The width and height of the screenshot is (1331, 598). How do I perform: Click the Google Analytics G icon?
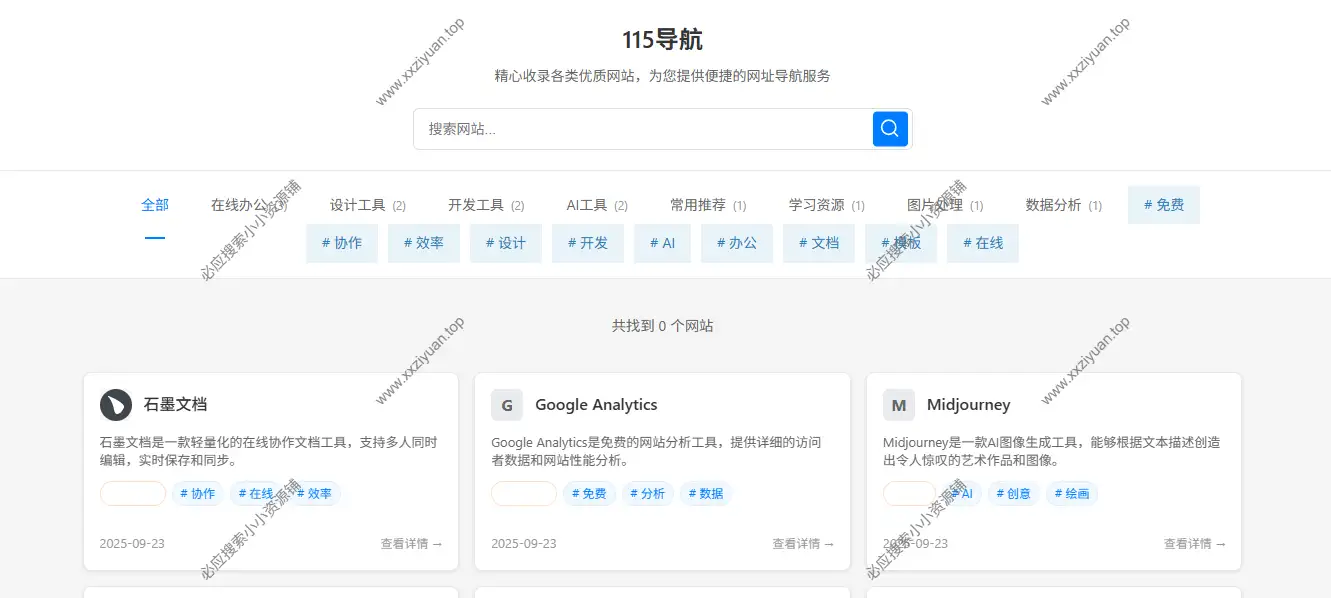pyautogui.click(x=507, y=405)
